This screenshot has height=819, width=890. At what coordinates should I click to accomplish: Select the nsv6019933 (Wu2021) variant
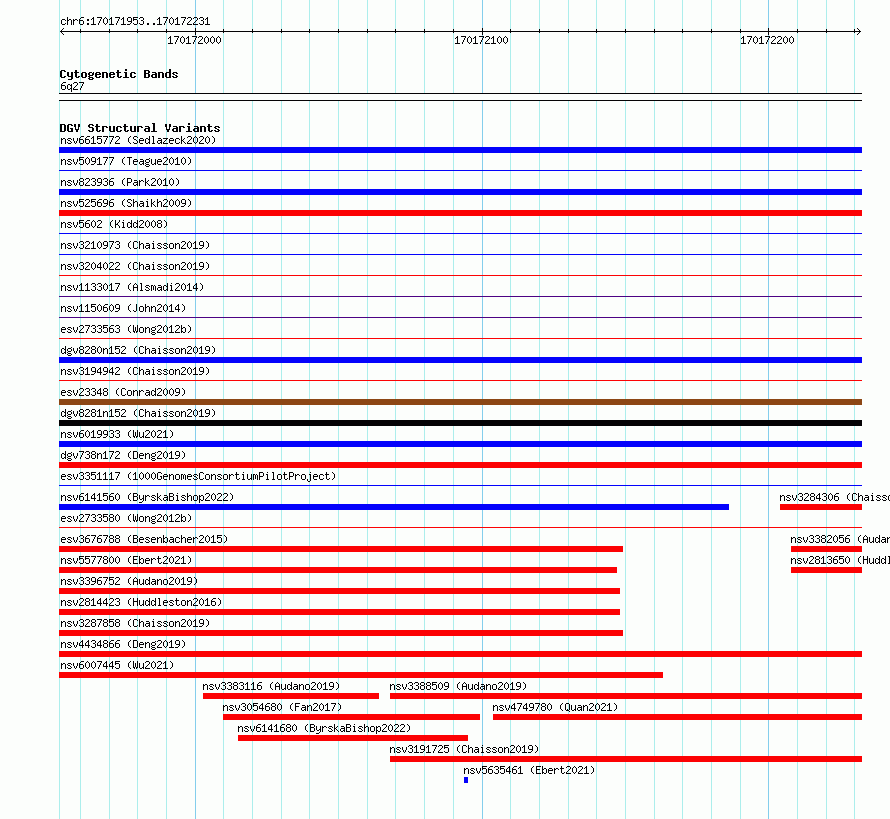click(117, 434)
